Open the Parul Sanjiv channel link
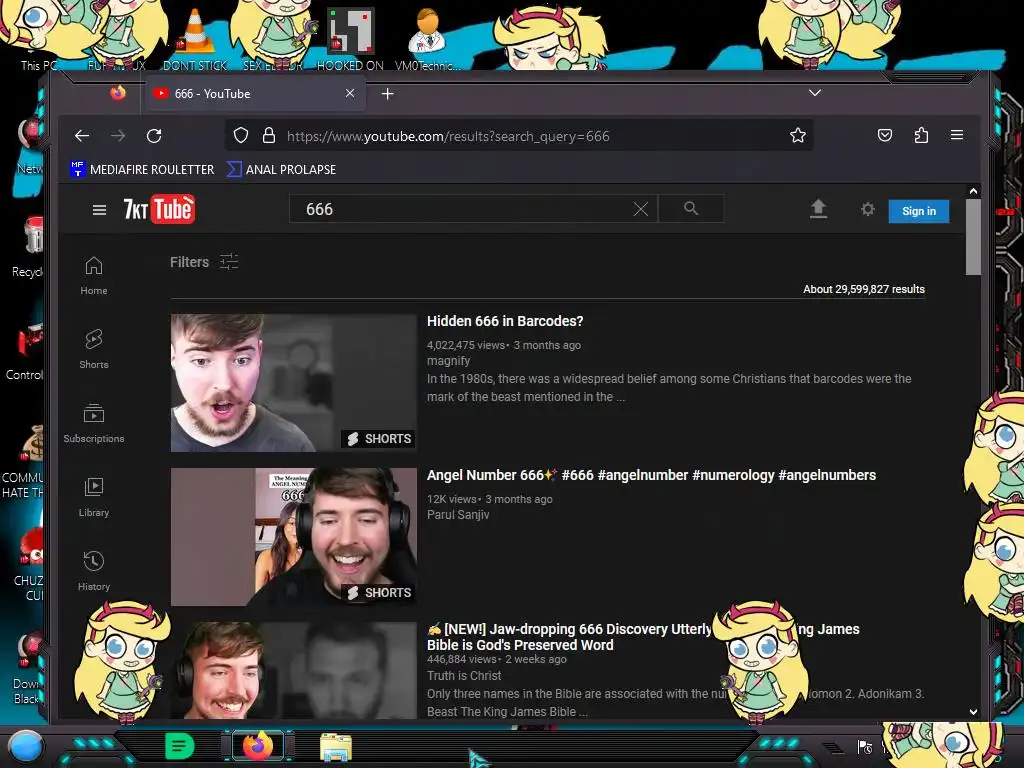1024x768 pixels. click(x=458, y=515)
